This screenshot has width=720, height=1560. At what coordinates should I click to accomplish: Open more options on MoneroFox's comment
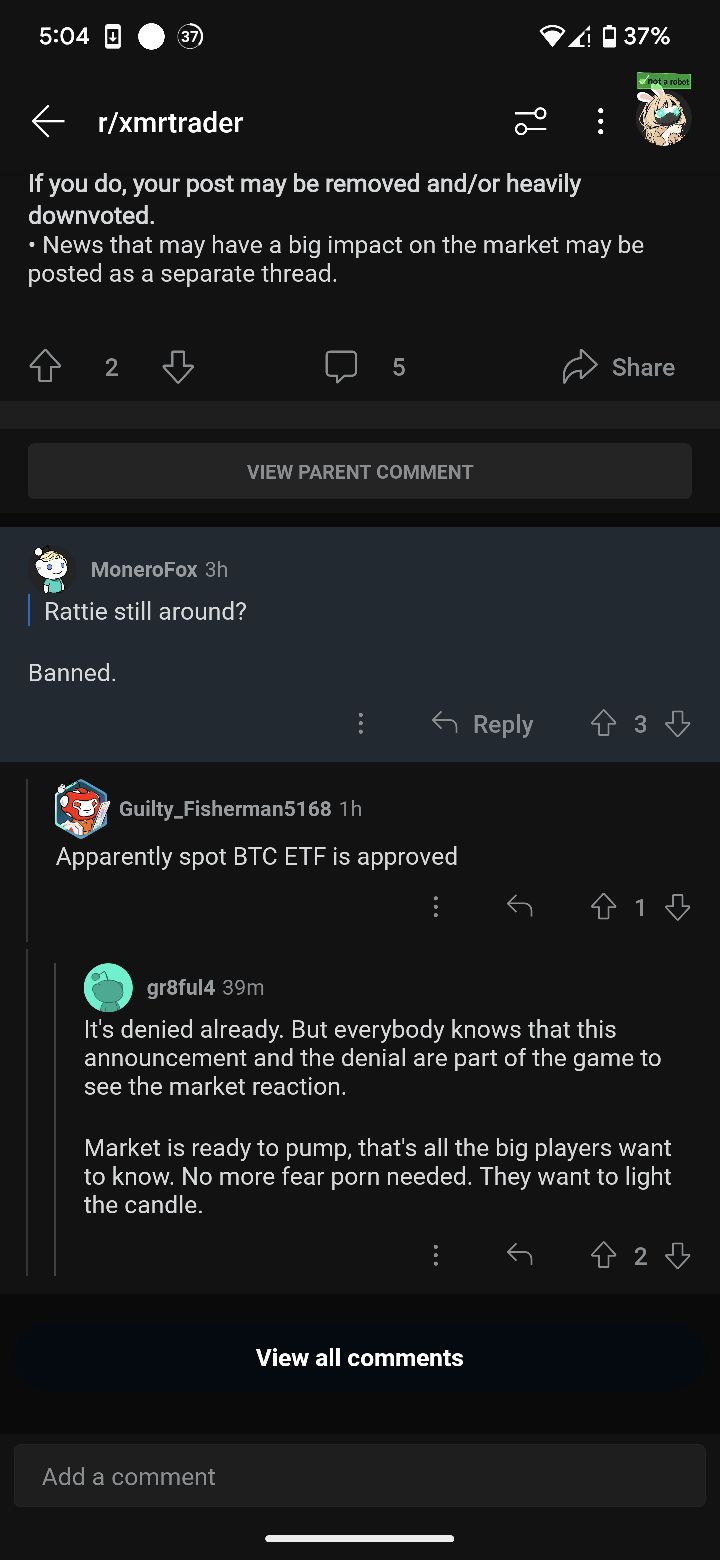tap(361, 724)
